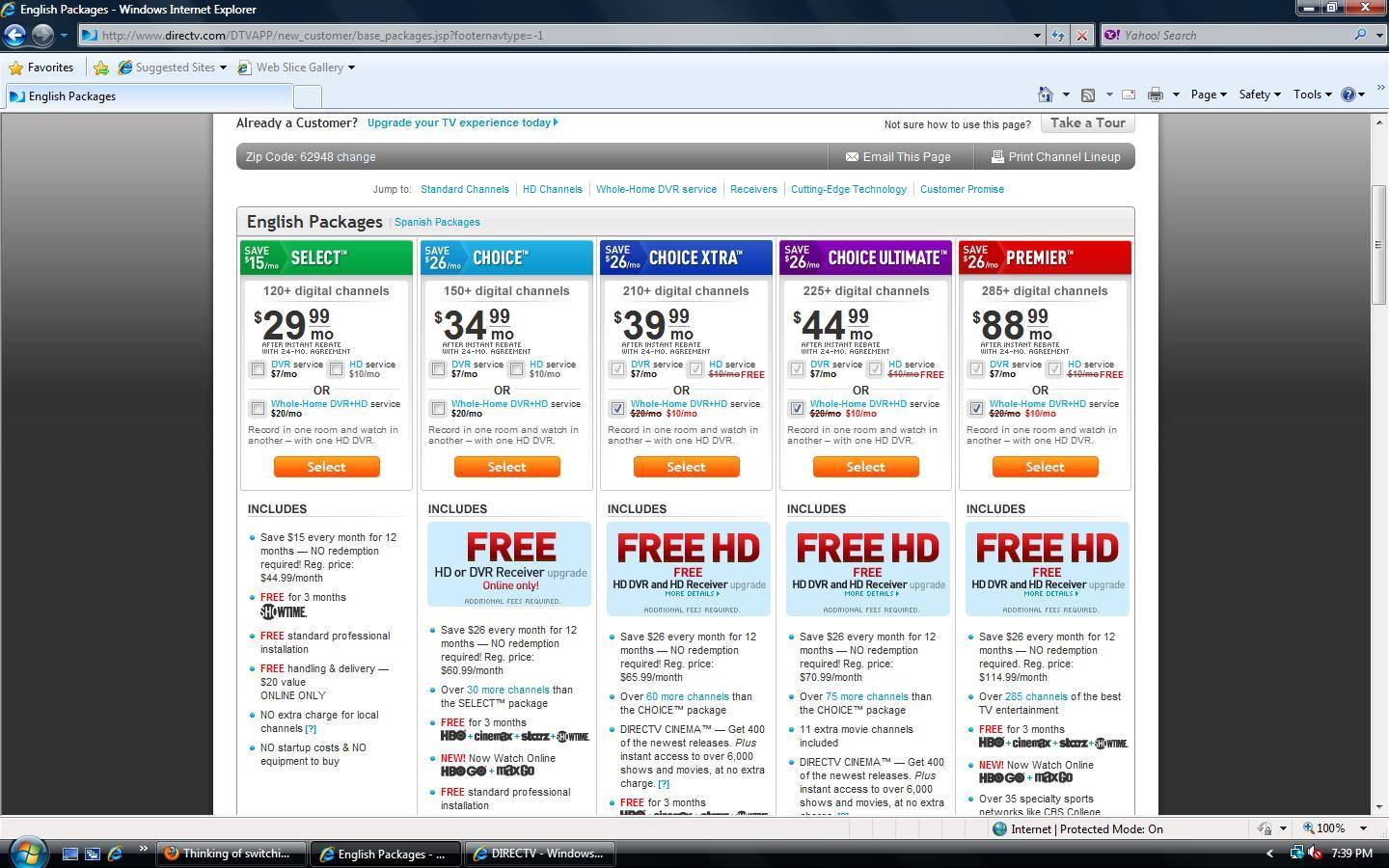1389x868 pixels.
Task: Click the scrollbar down arrow
Action: click(1379, 807)
